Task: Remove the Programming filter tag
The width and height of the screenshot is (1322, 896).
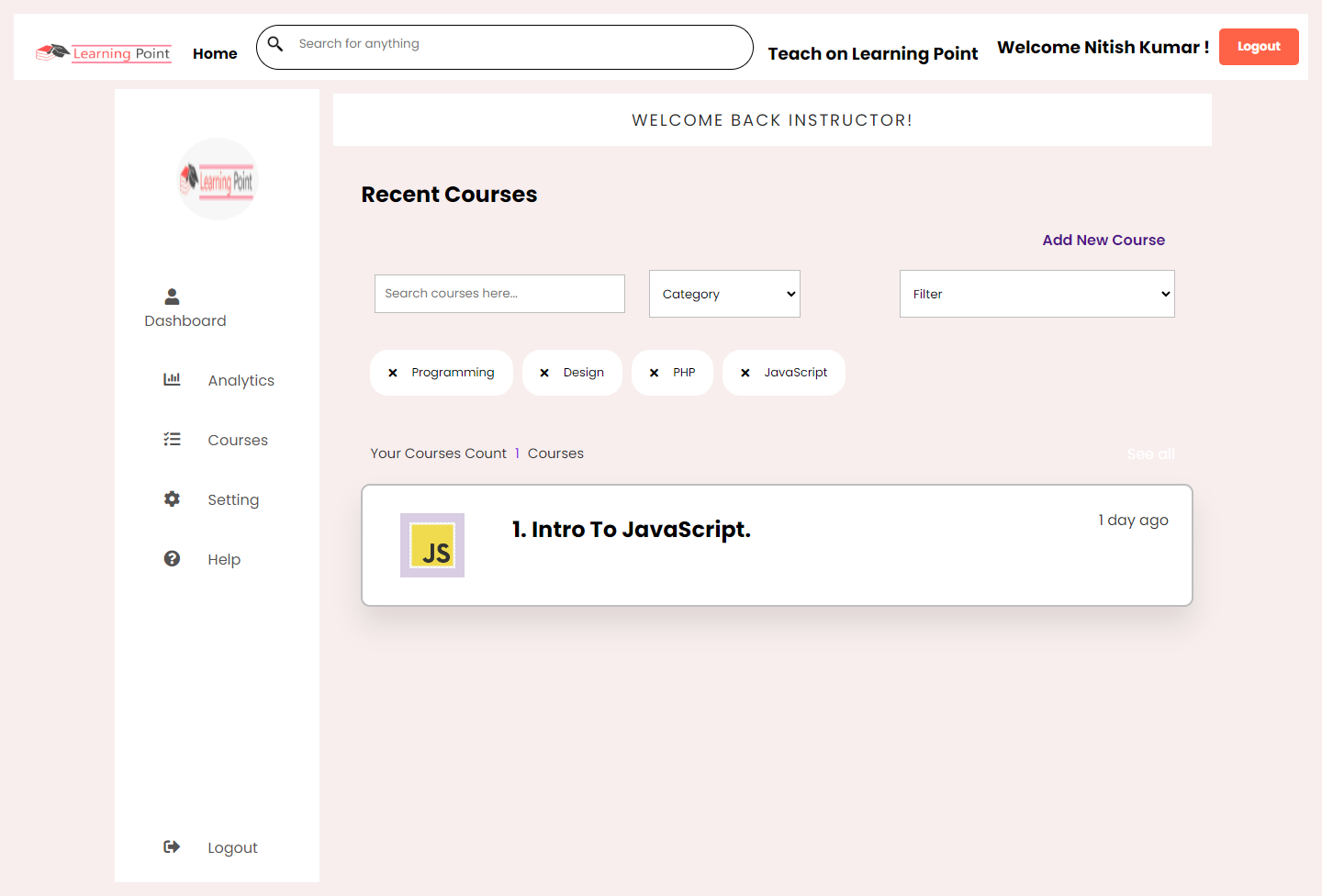Action: (x=393, y=372)
